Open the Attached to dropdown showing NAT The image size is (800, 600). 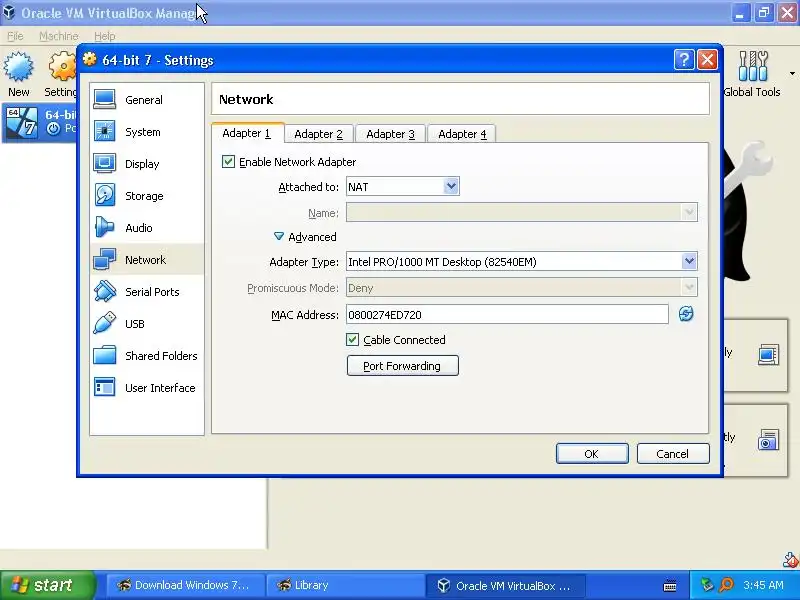click(x=403, y=186)
